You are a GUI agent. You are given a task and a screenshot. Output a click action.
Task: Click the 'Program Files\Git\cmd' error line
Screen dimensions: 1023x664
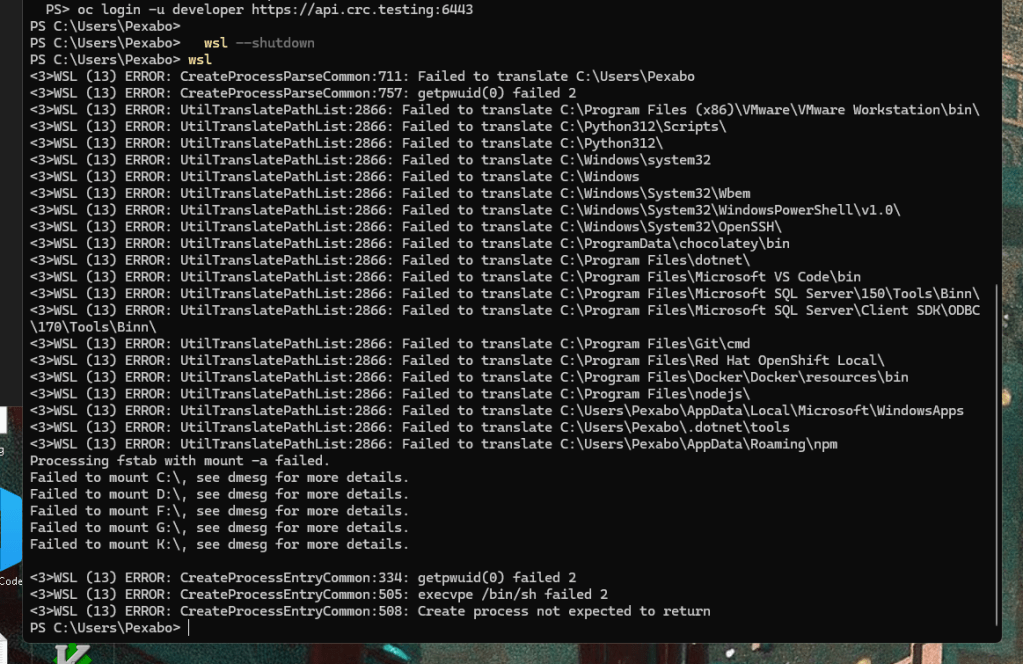point(390,344)
